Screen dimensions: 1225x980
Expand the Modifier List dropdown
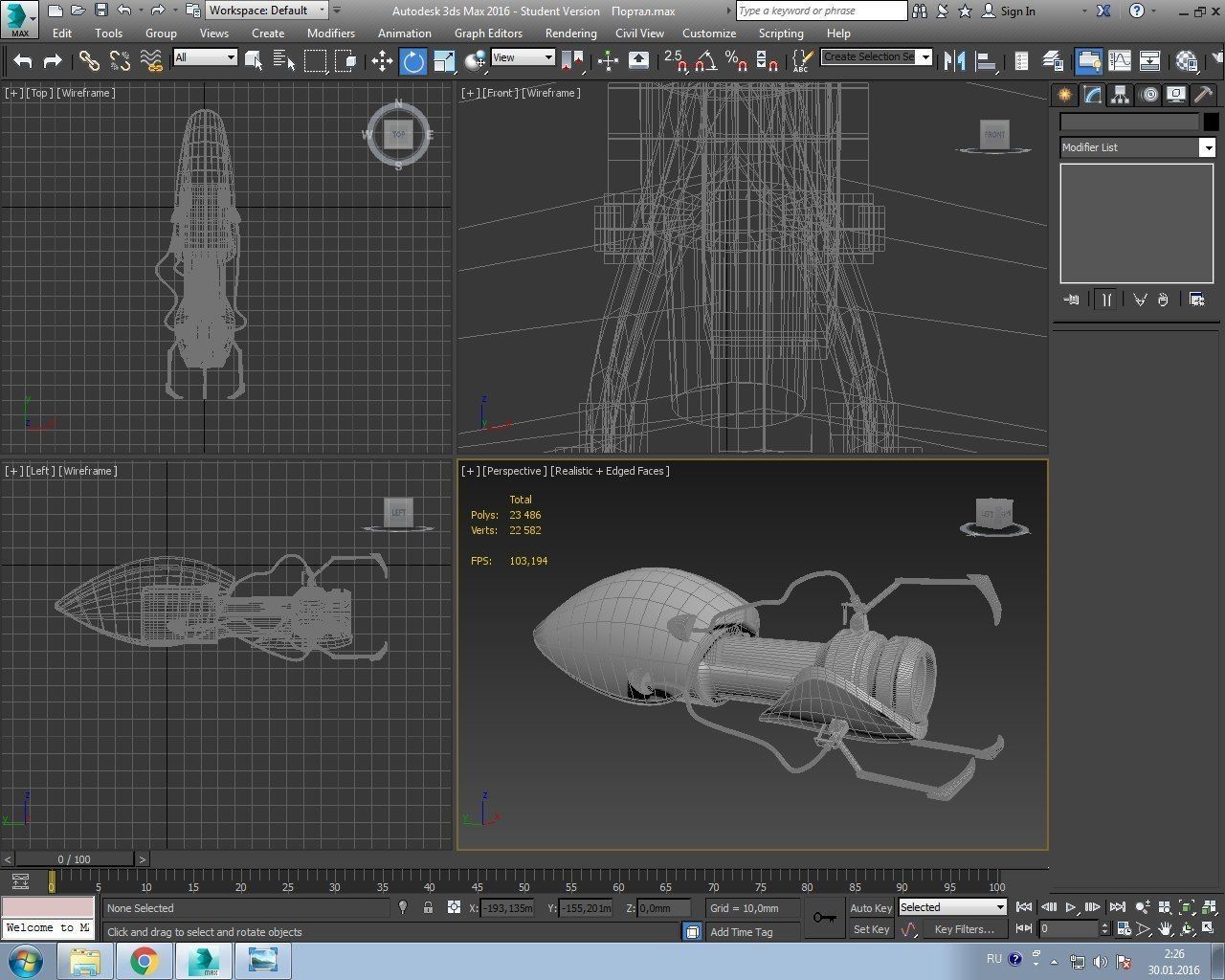click(x=1208, y=147)
